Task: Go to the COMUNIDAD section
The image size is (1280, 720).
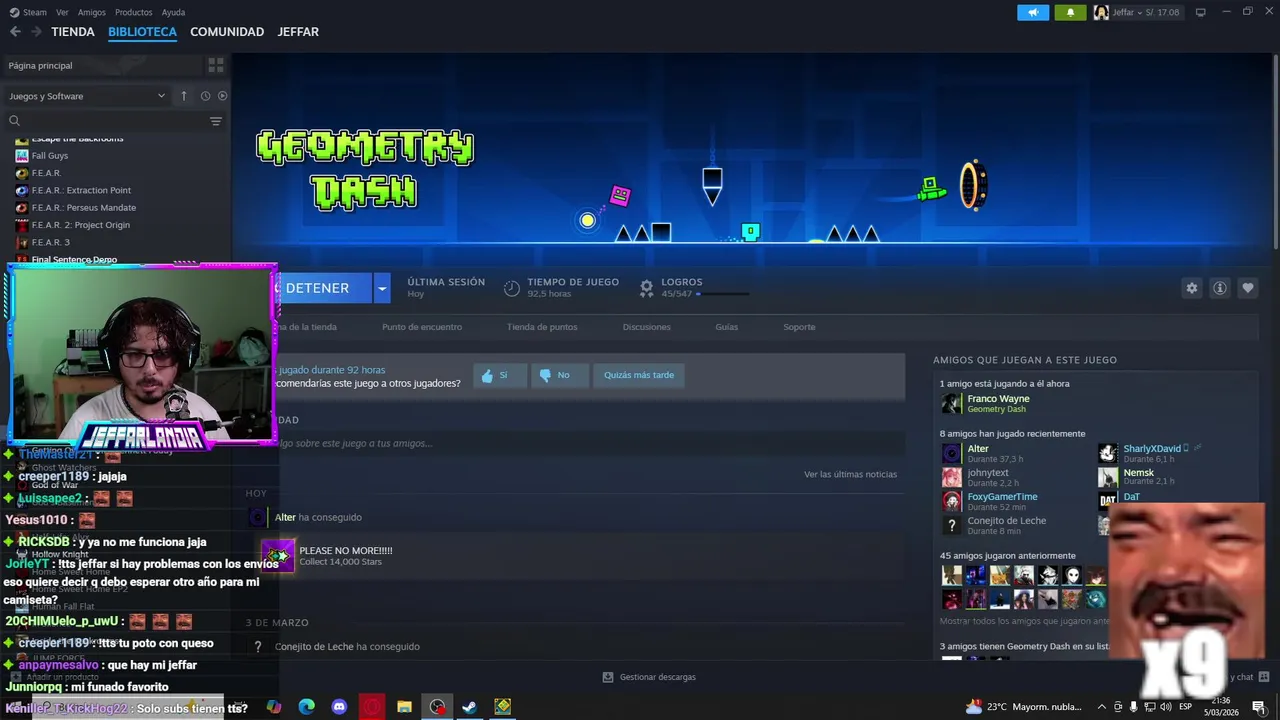Action: point(227,32)
